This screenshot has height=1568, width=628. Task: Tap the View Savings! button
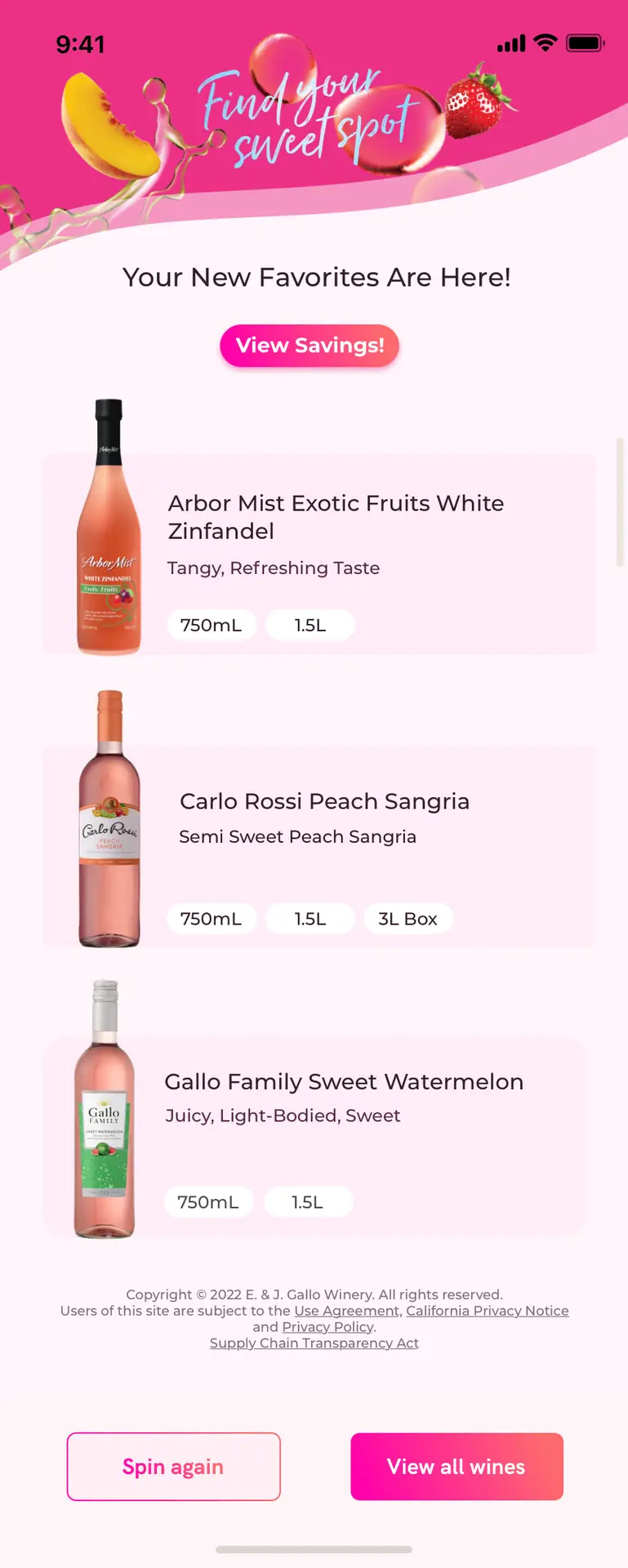(x=310, y=345)
